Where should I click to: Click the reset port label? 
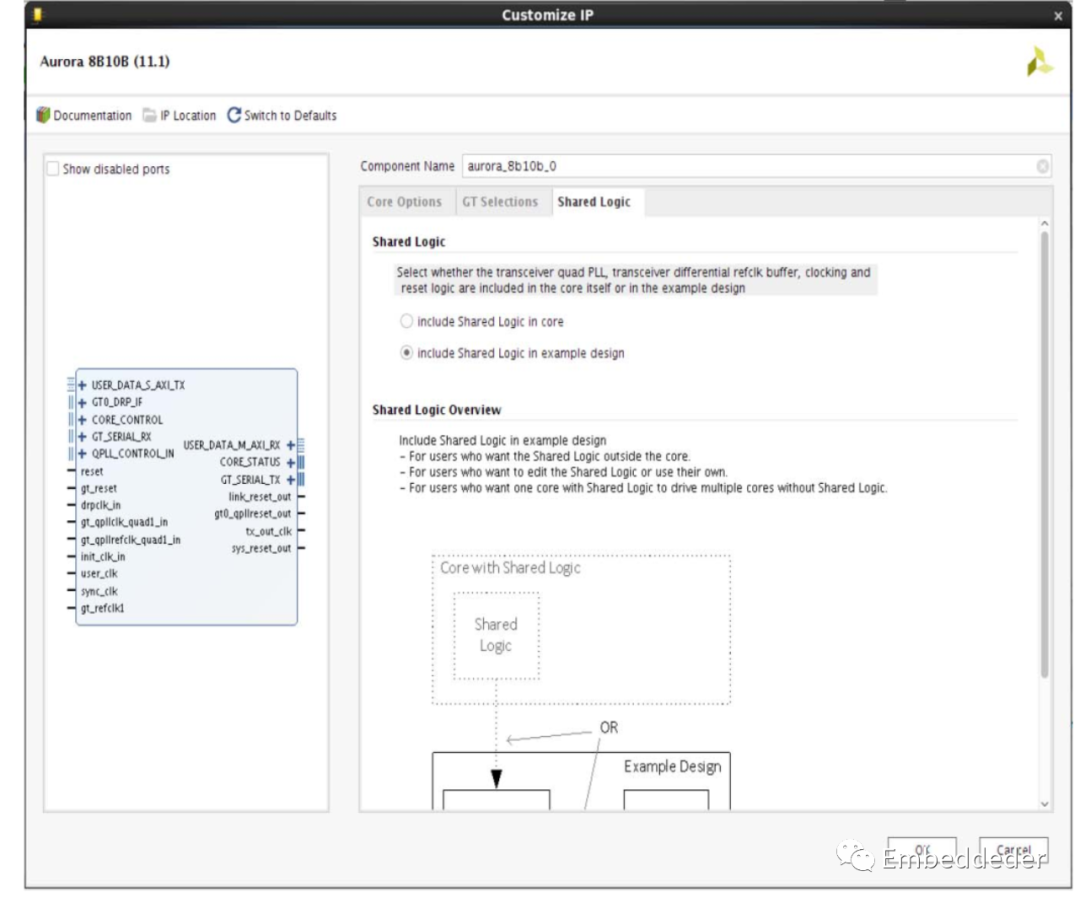92,471
